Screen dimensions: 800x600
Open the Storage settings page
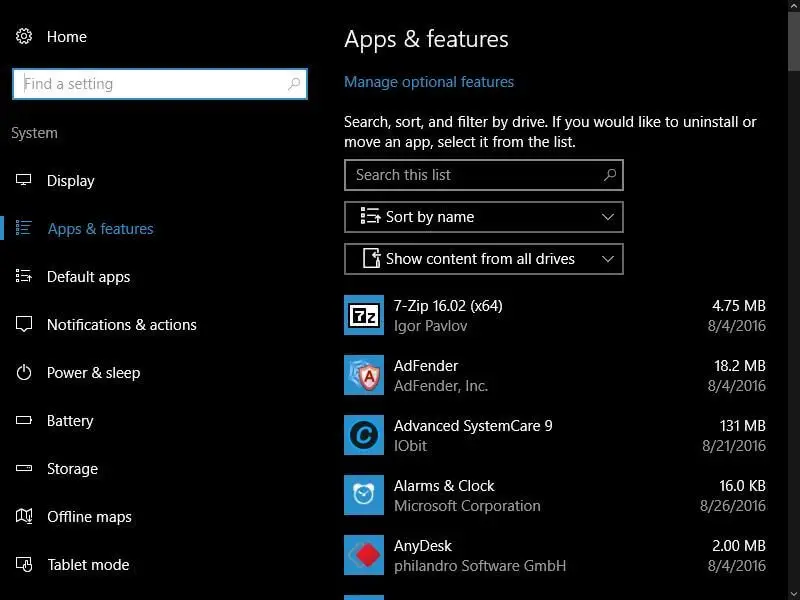(72, 468)
